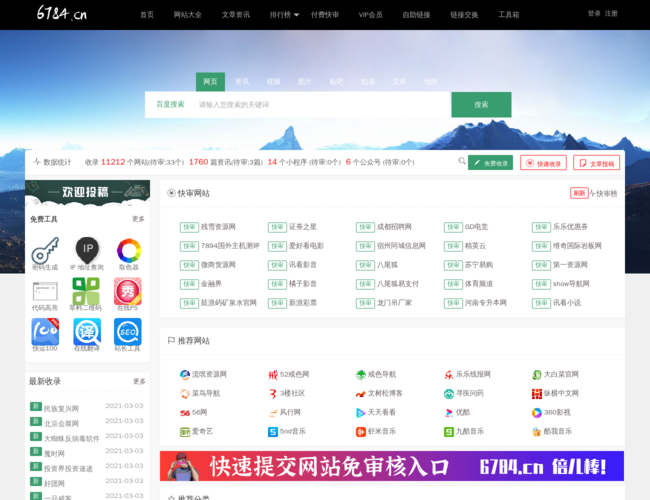This screenshot has width=650, height=500.
Task: Click the 52戒色网 red icon
Action: (x=272, y=375)
